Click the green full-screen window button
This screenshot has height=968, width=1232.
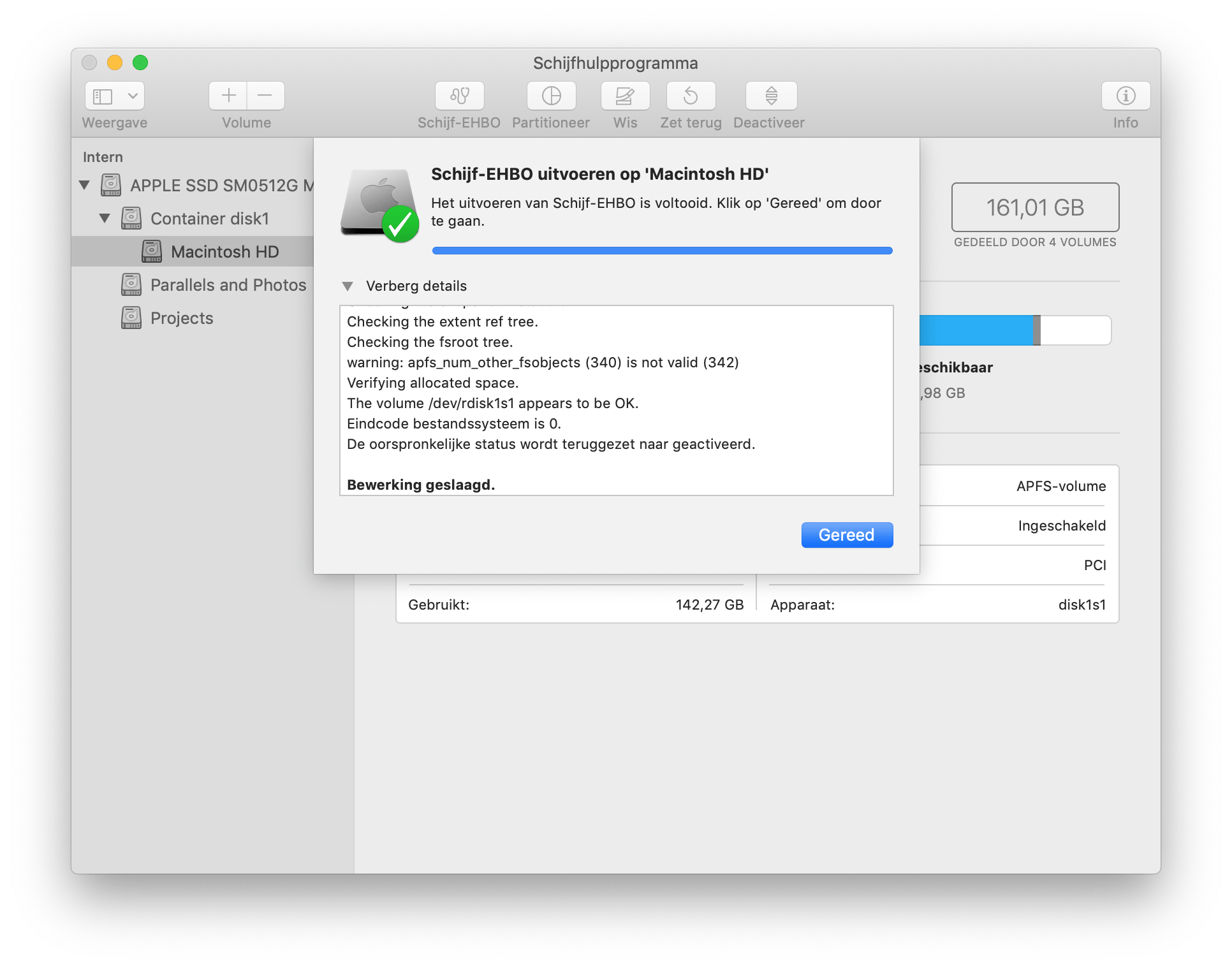(140, 62)
